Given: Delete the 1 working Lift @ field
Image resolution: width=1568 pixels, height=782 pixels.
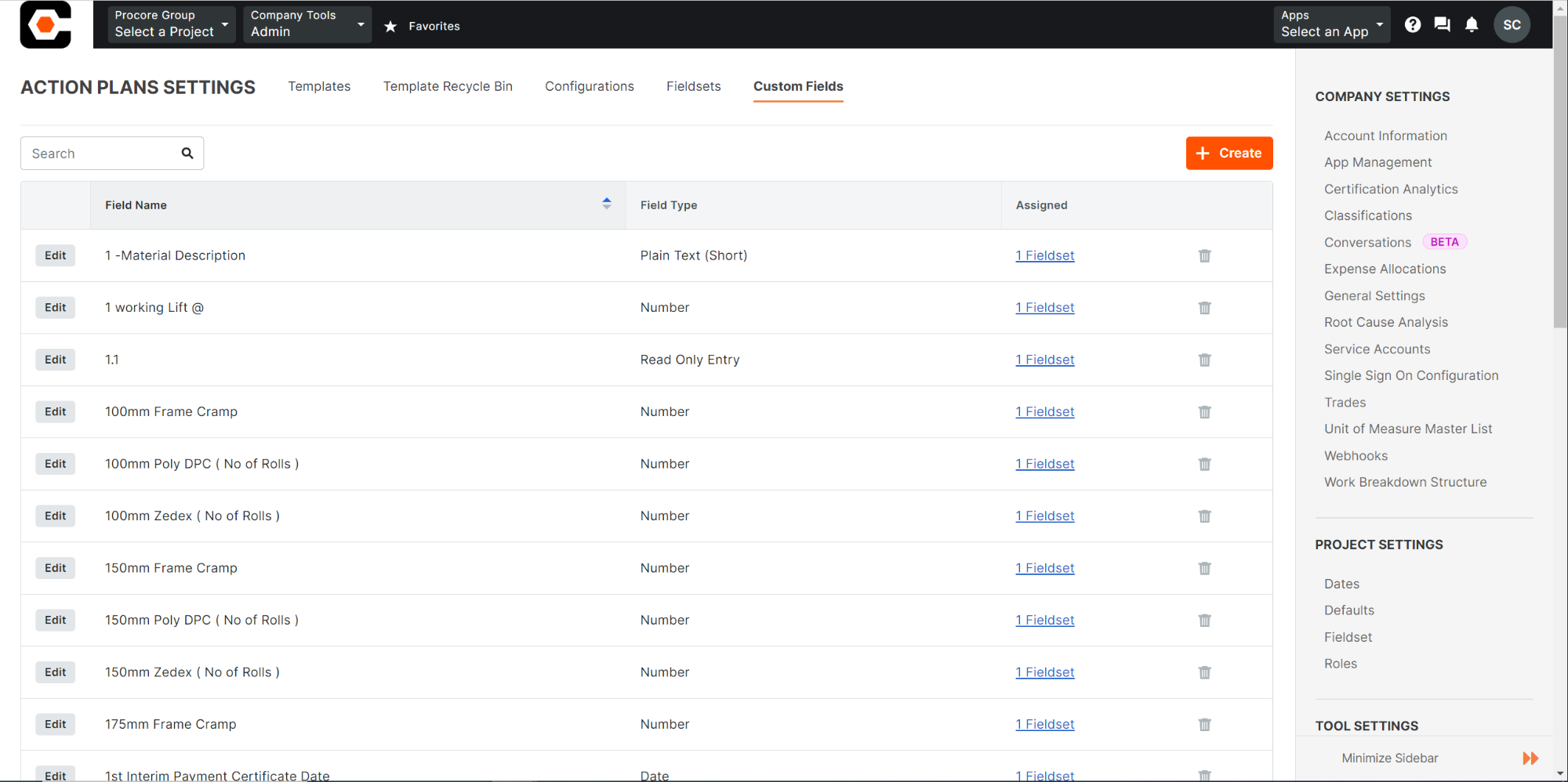Looking at the screenshot, I should tap(1204, 308).
